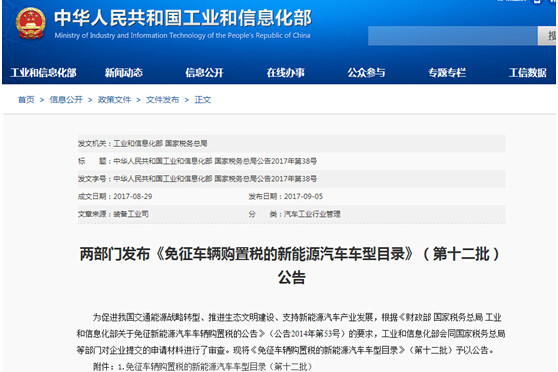Screen dimensions: 558x372
Task: Open 在线办事 navigation tab
Action: point(285,73)
